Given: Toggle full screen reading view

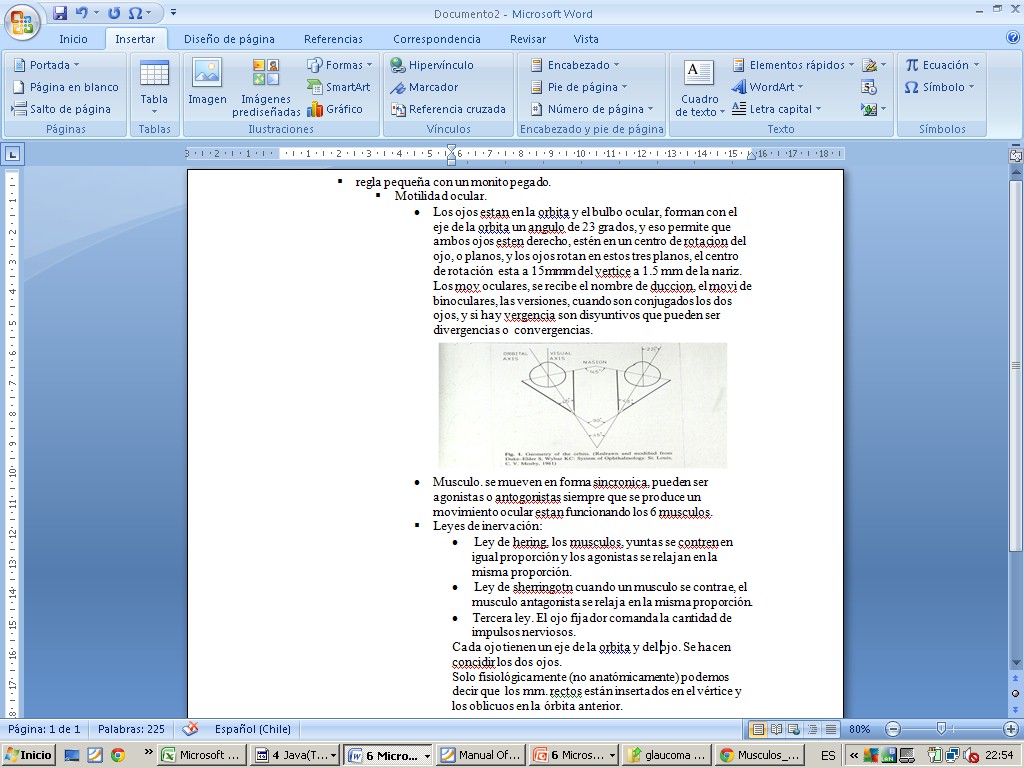Looking at the screenshot, I should (776, 729).
